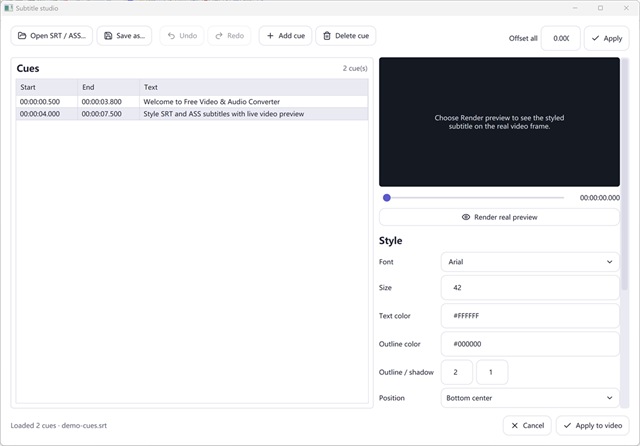Click the preview seek slider track
Viewport: 640px width, 446px height.
tap(473, 198)
